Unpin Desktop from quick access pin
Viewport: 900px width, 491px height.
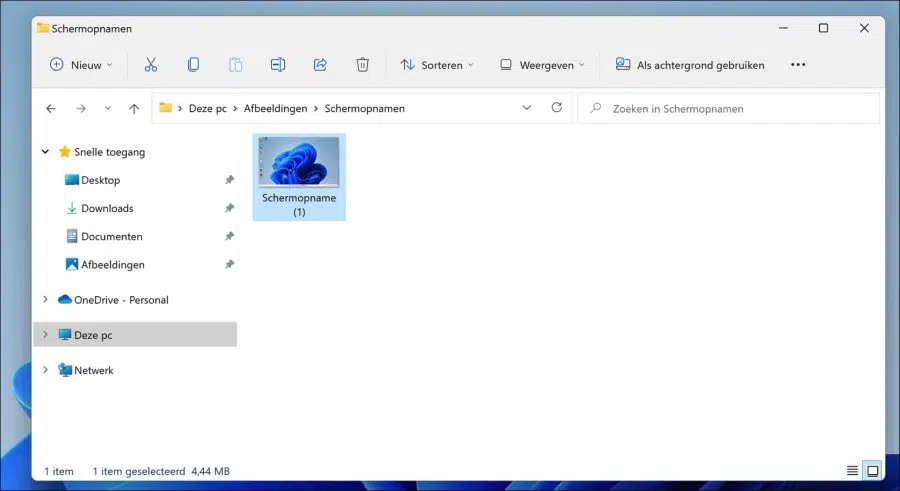pos(229,180)
